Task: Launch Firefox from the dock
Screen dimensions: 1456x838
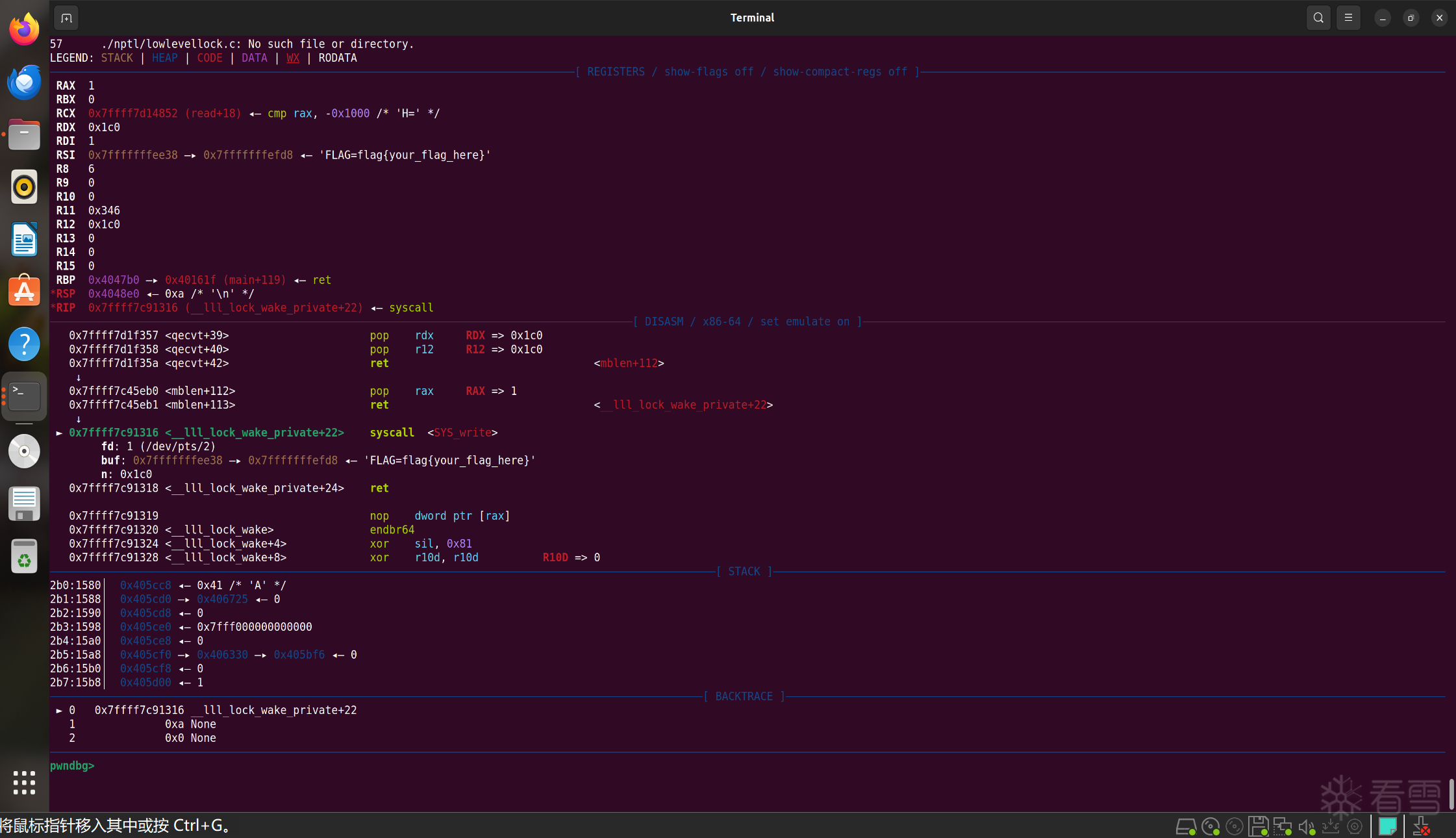Action: pos(24,29)
